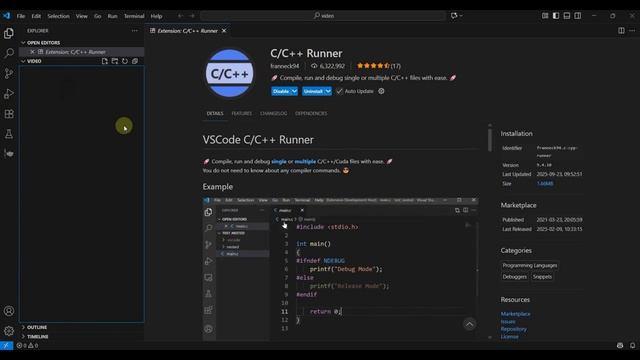The image size is (640, 360).
Task: Open the franneck94 publisher link
Action: click(x=284, y=66)
